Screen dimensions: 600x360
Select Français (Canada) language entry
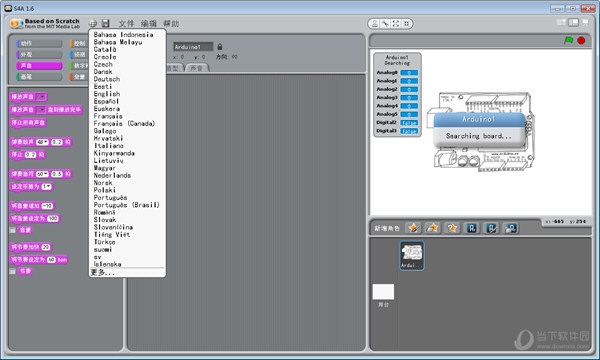(x=124, y=124)
